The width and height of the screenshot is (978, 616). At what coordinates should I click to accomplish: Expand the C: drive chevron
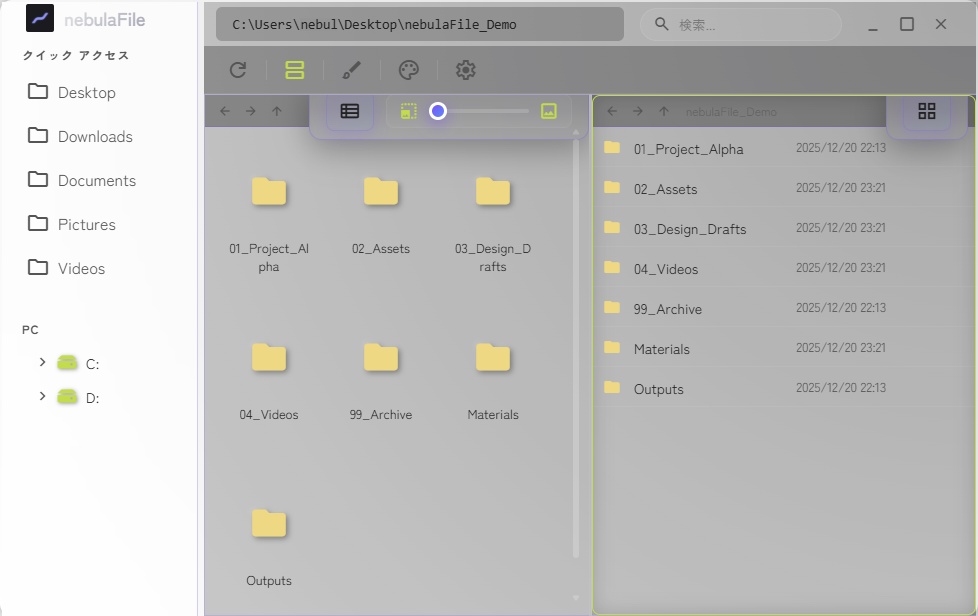42,362
